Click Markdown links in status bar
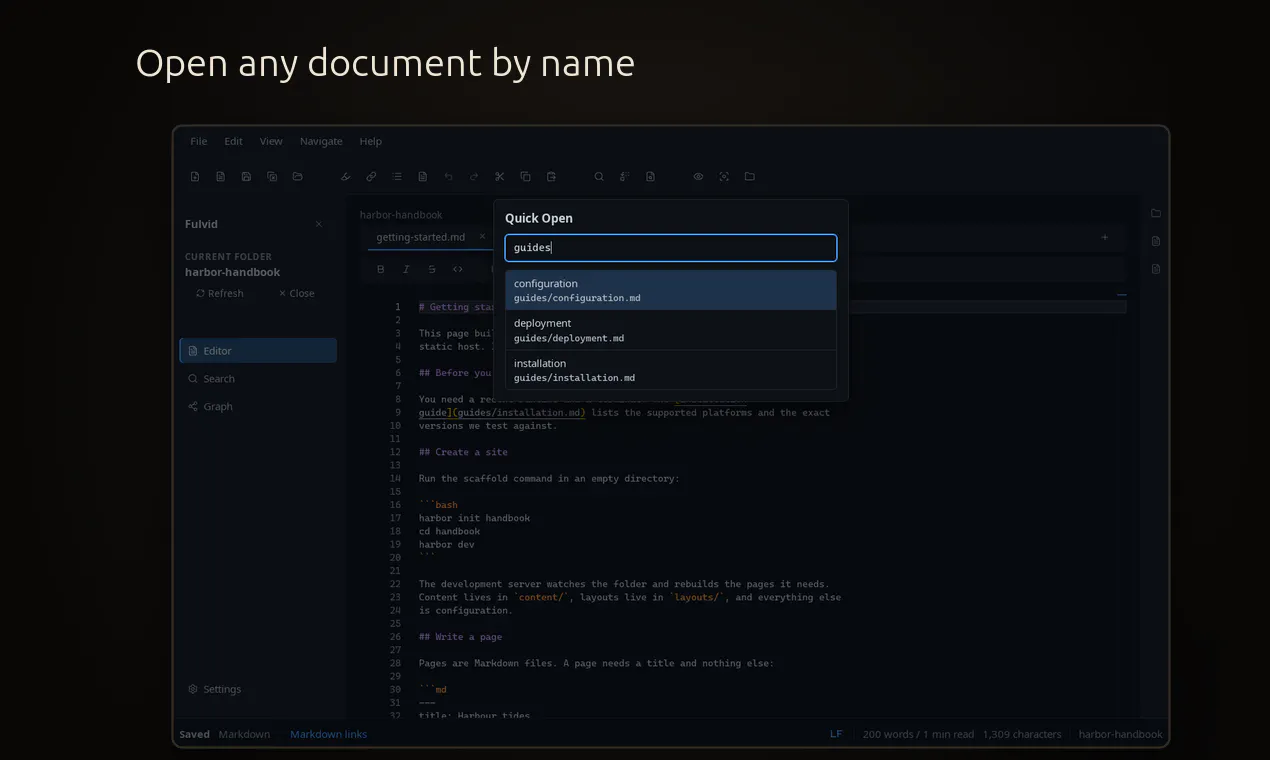Image resolution: width=1270 pixels, height=760 pixels. point(328,734)
